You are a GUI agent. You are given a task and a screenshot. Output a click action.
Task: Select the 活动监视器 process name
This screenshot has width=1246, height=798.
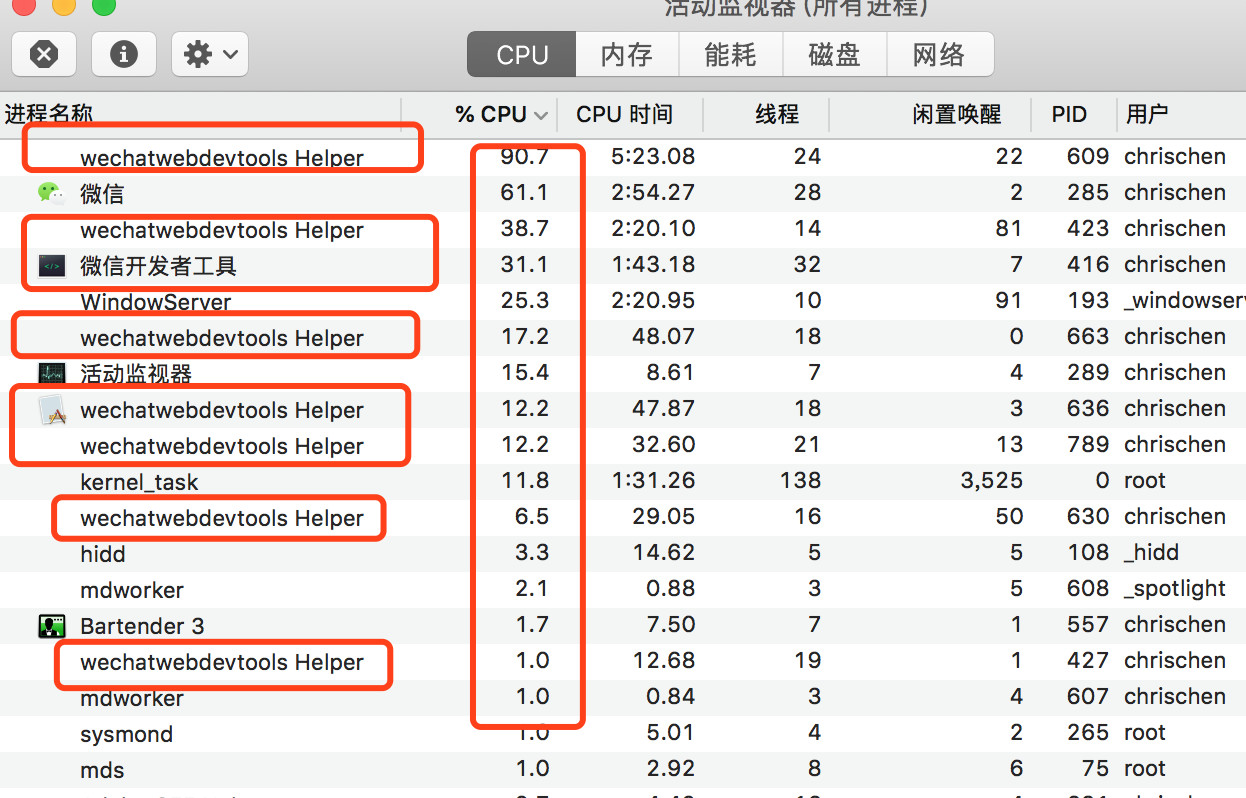[x=136, y=373]
